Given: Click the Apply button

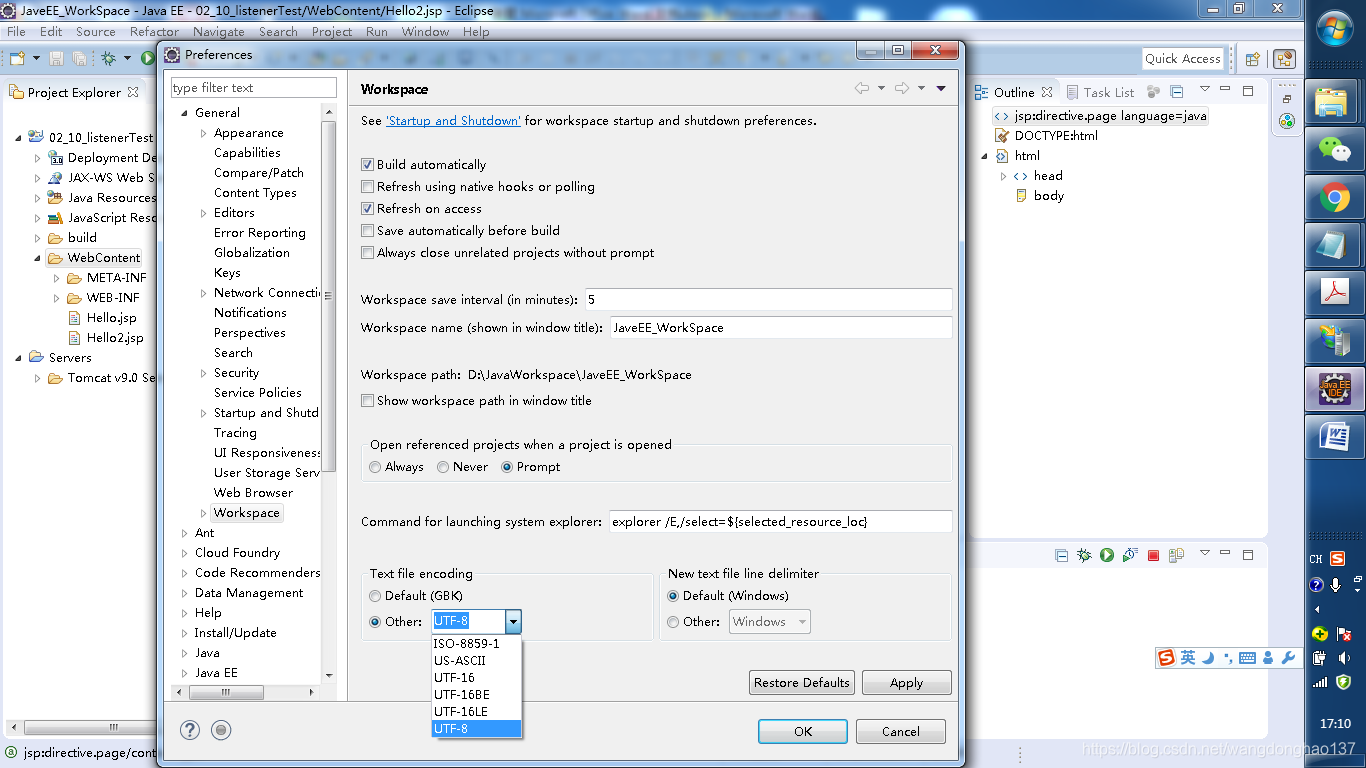Looking at the screenshot, I should (907, 683).
